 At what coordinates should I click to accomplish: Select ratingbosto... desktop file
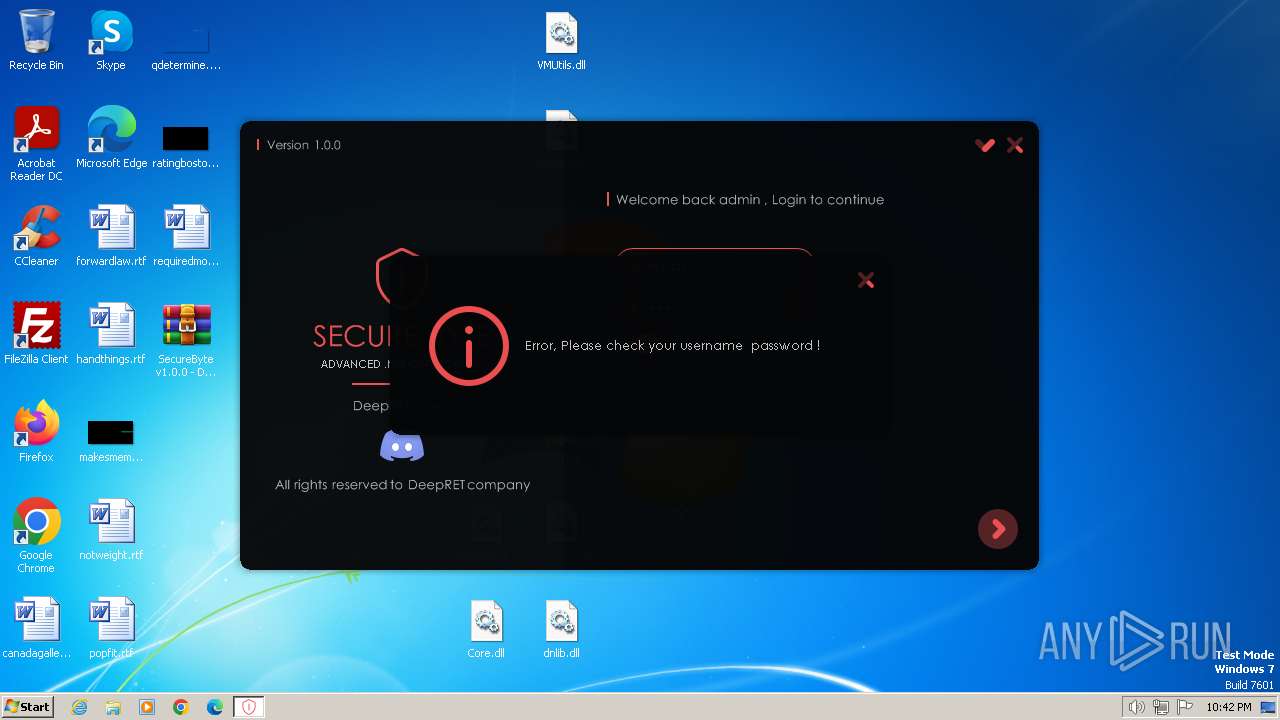point(186,146)
